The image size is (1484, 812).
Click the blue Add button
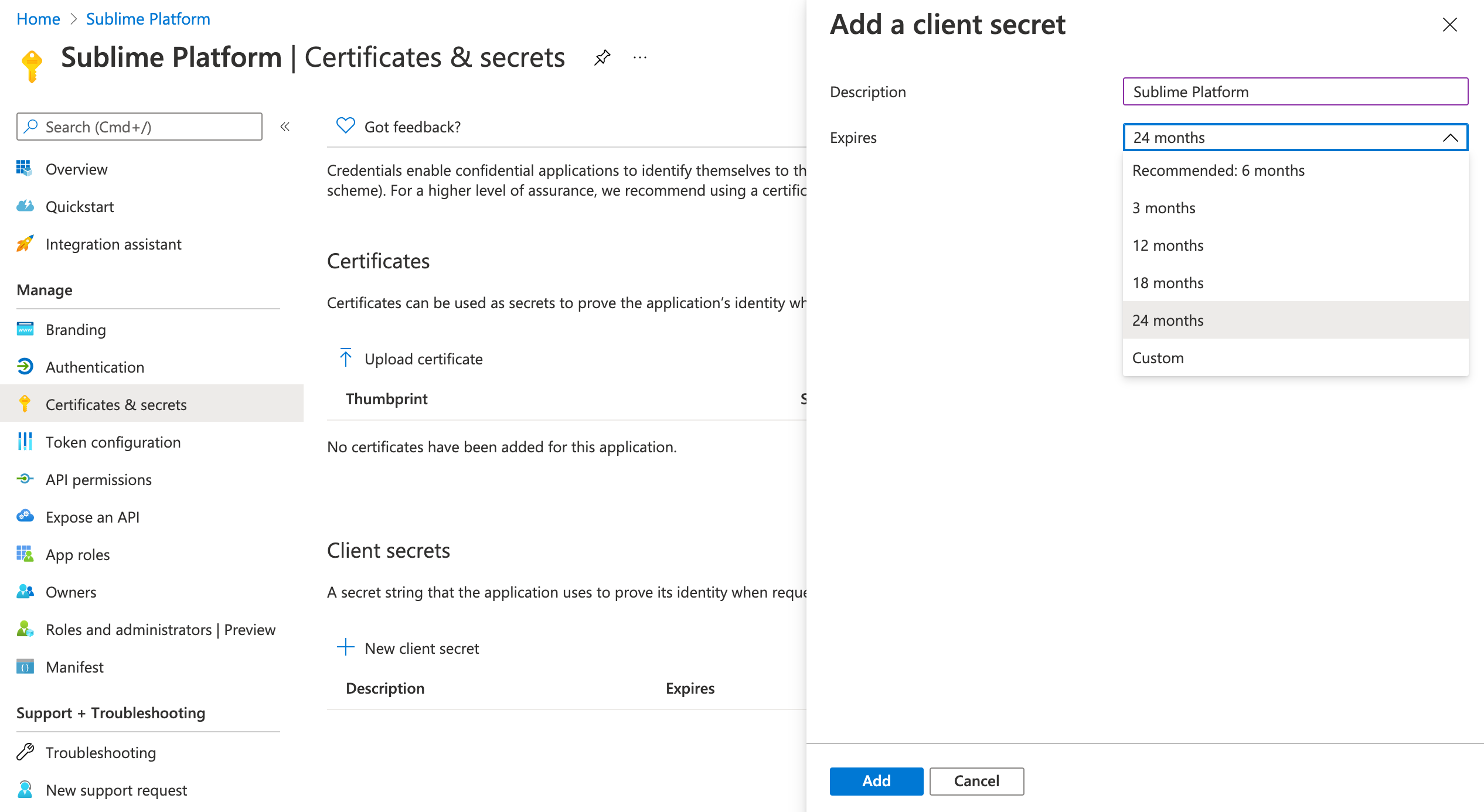pyautogui.click(x=876, y=781)
